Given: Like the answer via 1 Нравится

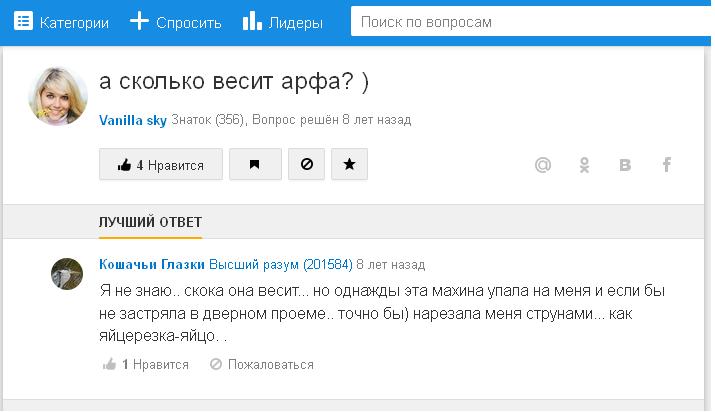Looking at the screenshot, I should 146,365.
